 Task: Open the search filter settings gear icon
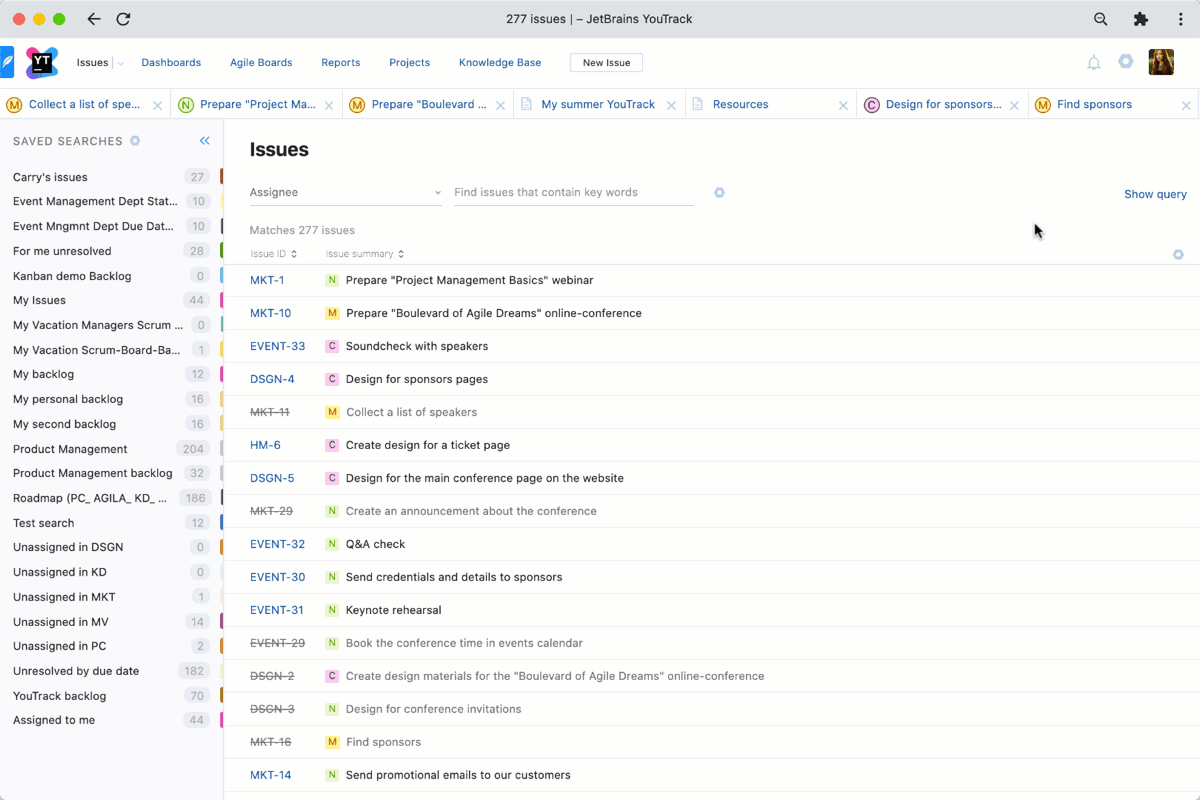719,192
